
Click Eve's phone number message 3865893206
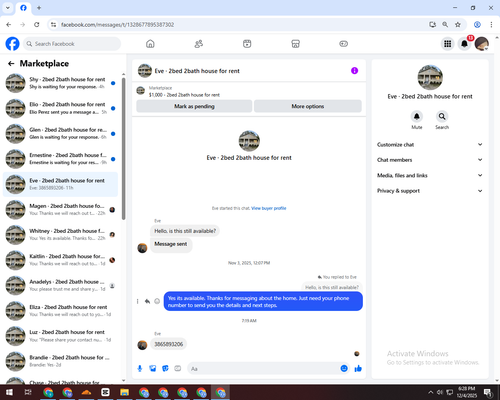coord(168,344)
